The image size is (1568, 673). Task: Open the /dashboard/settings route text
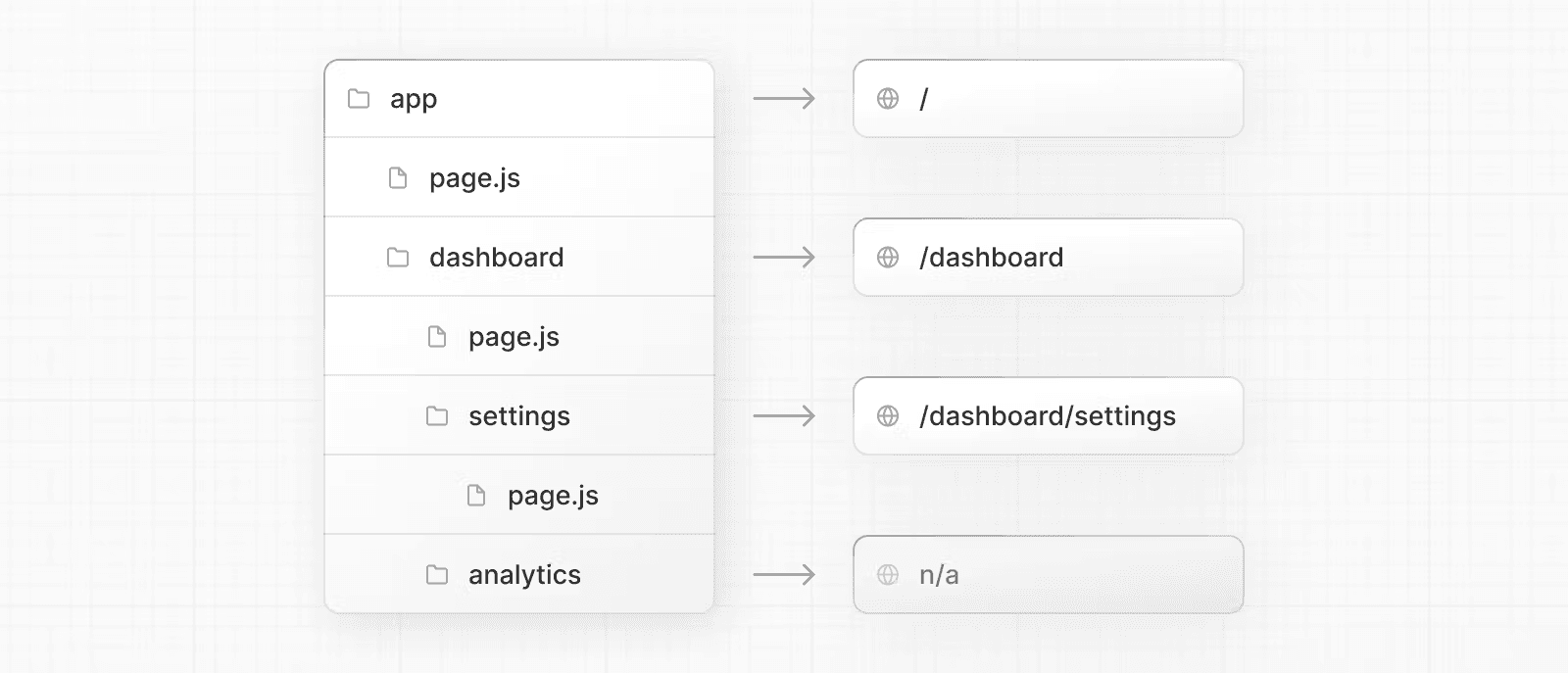pyautogui.click(x=1048, y=416)
